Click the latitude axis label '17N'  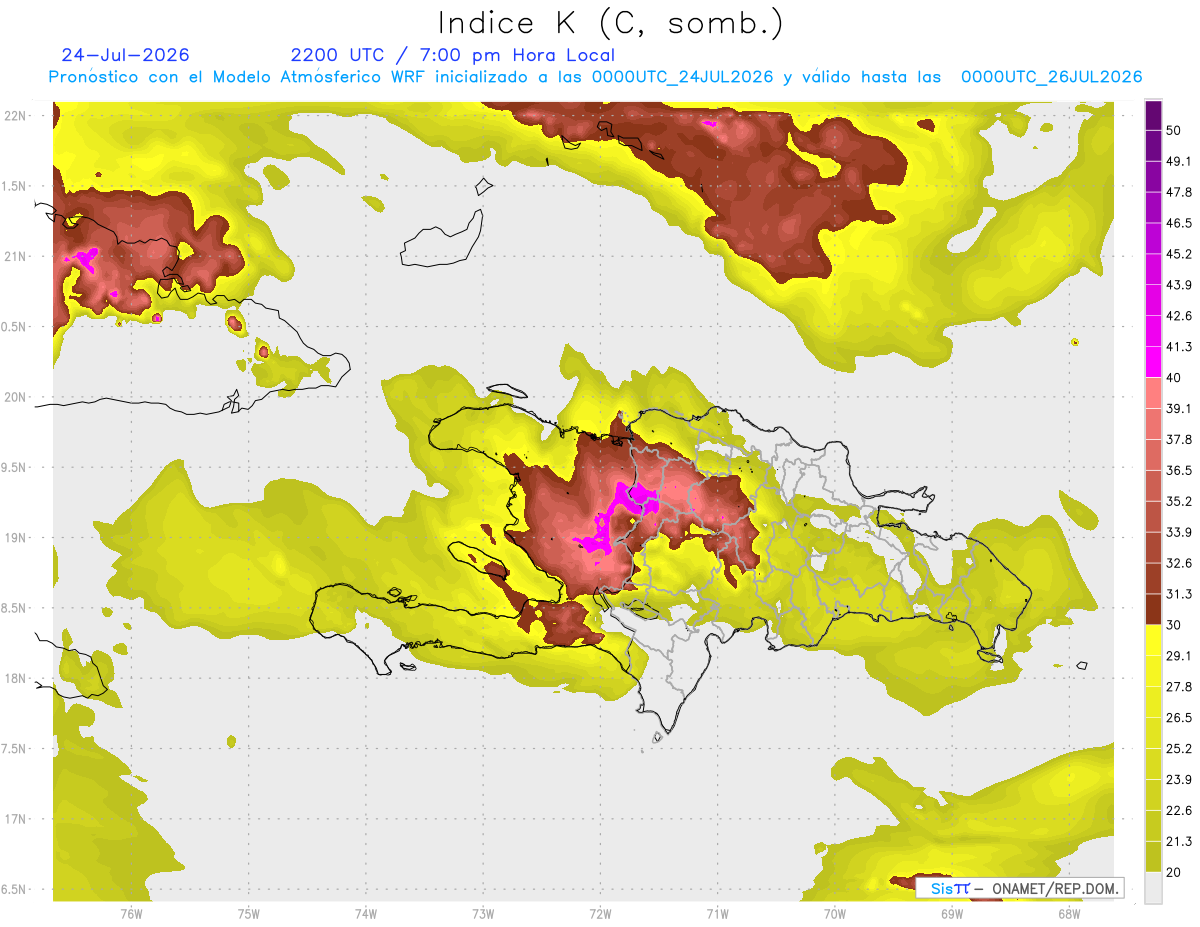coord(17,820)
